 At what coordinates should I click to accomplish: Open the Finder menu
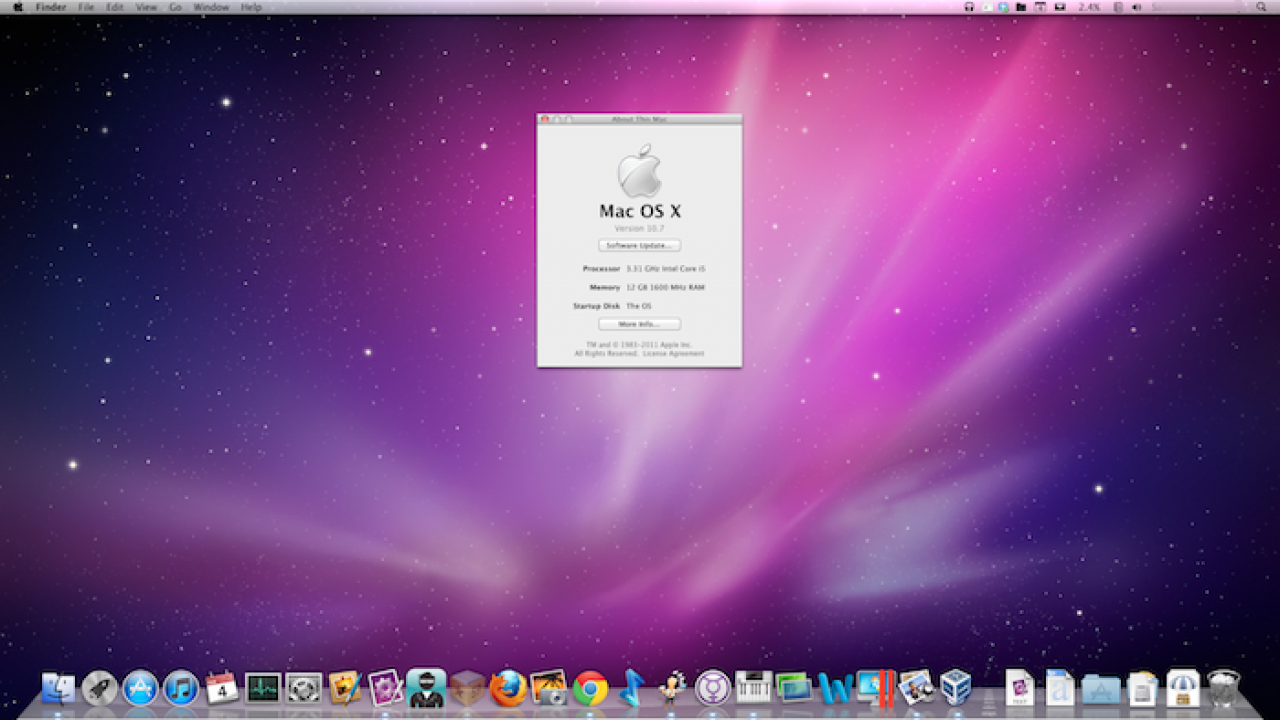[x=51, y=7]
